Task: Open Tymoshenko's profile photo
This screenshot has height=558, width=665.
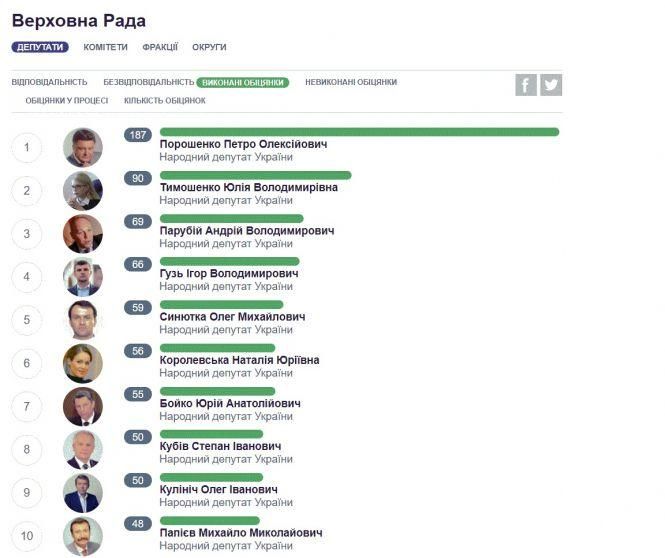Action: pyautogui.click(x=83, y=191)
